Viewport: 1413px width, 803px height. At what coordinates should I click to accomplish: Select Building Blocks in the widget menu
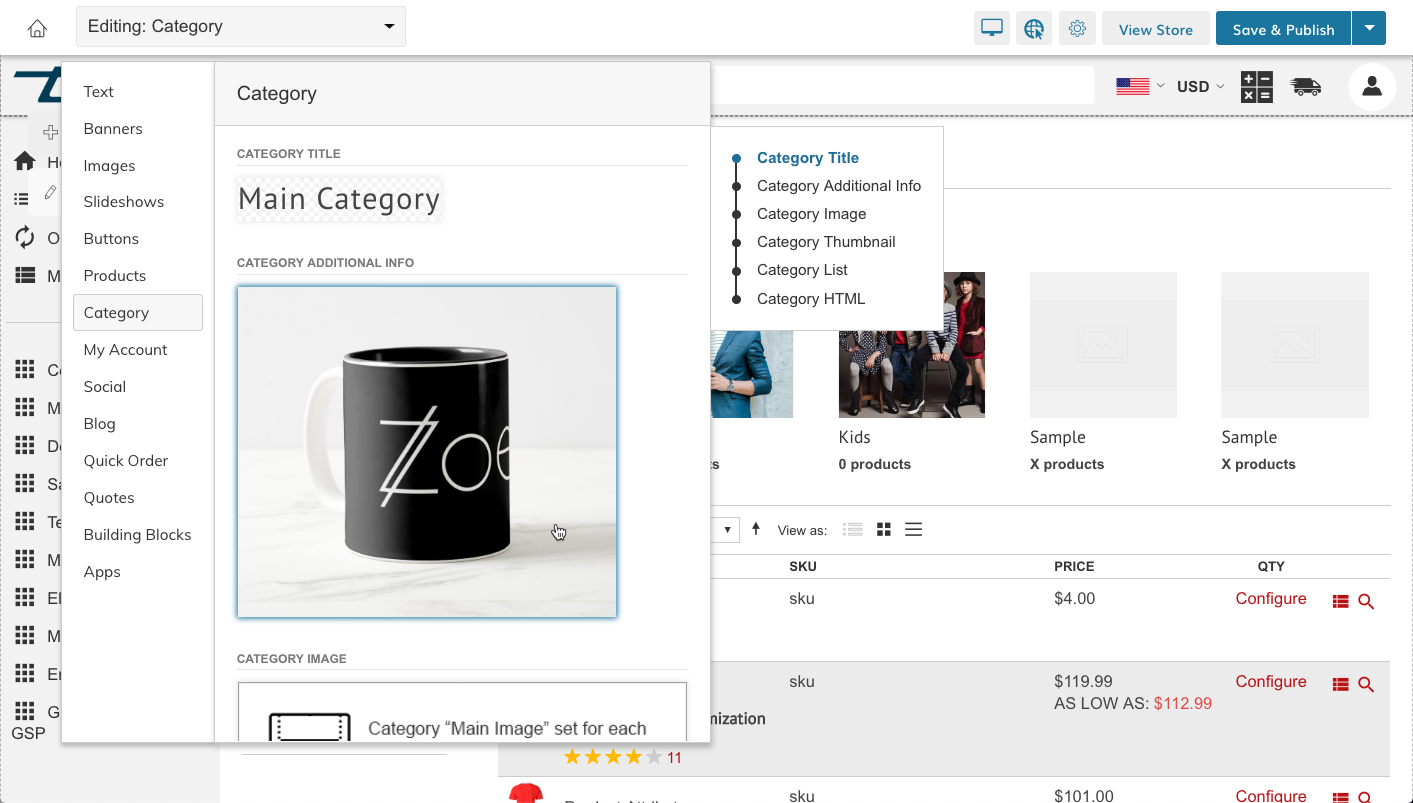point(138,534)
